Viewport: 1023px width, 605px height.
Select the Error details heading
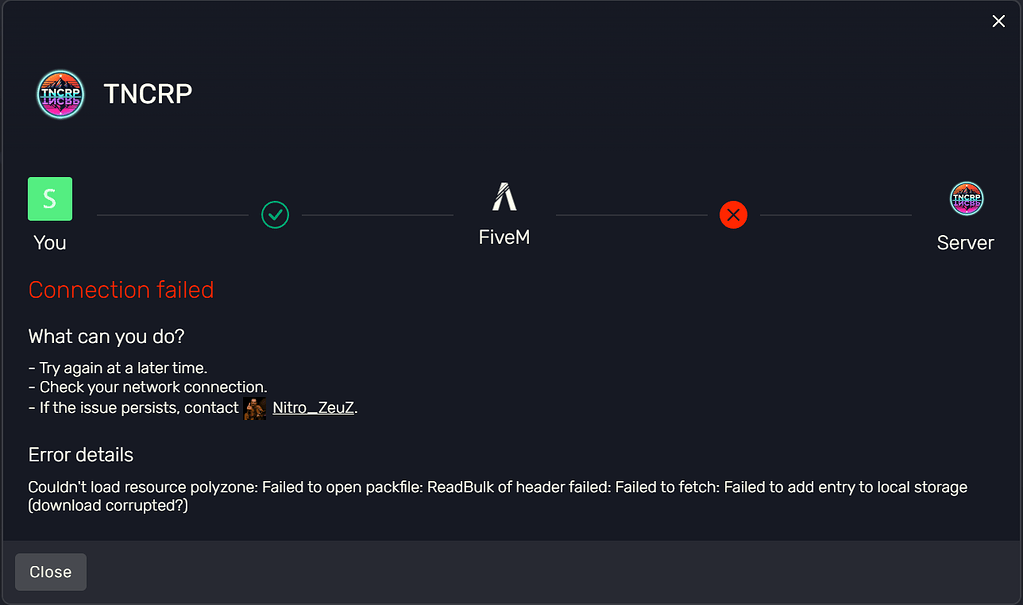(81, 454)
